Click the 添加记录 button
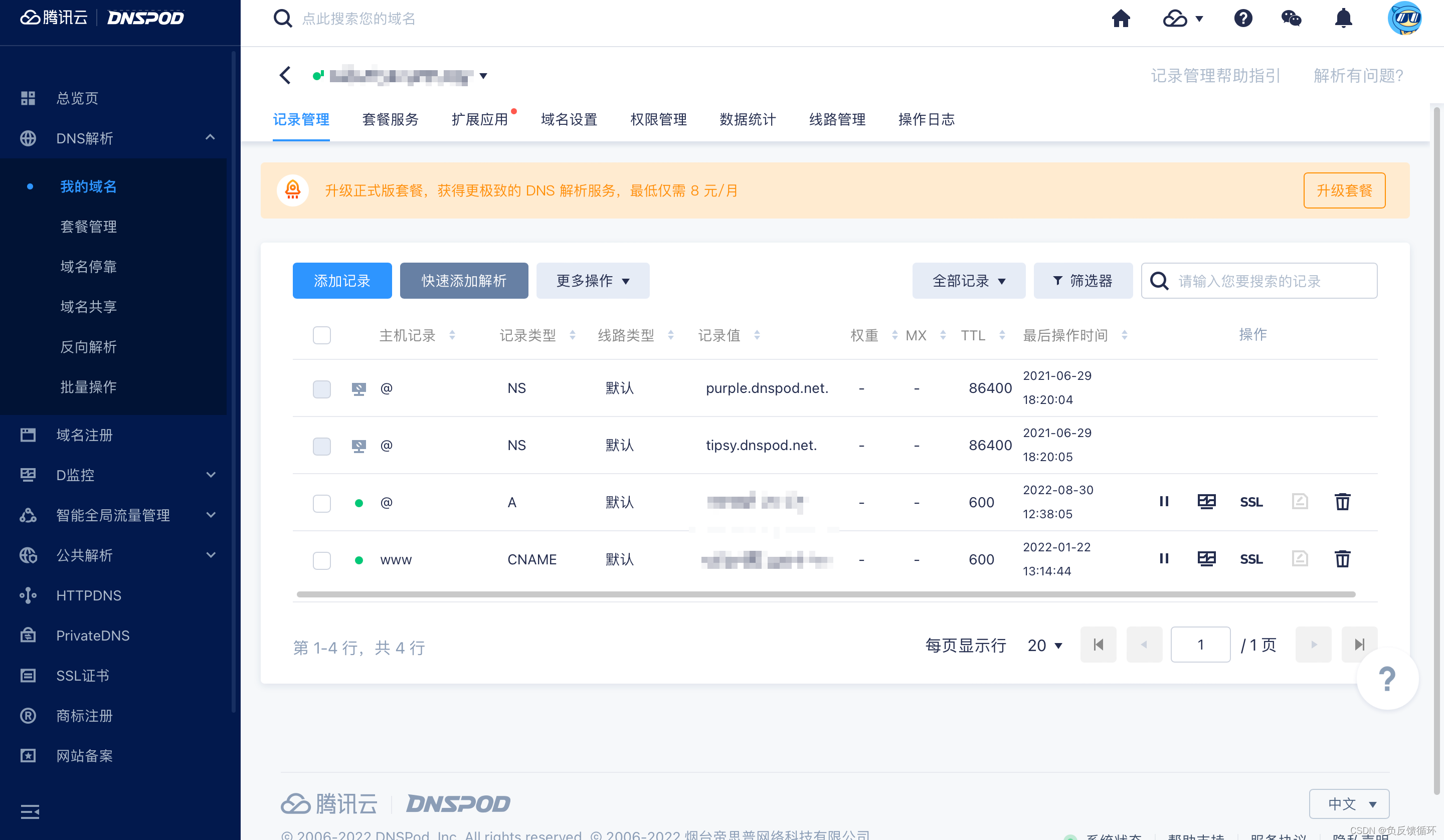1444x840 pixels. click(341, 280)
